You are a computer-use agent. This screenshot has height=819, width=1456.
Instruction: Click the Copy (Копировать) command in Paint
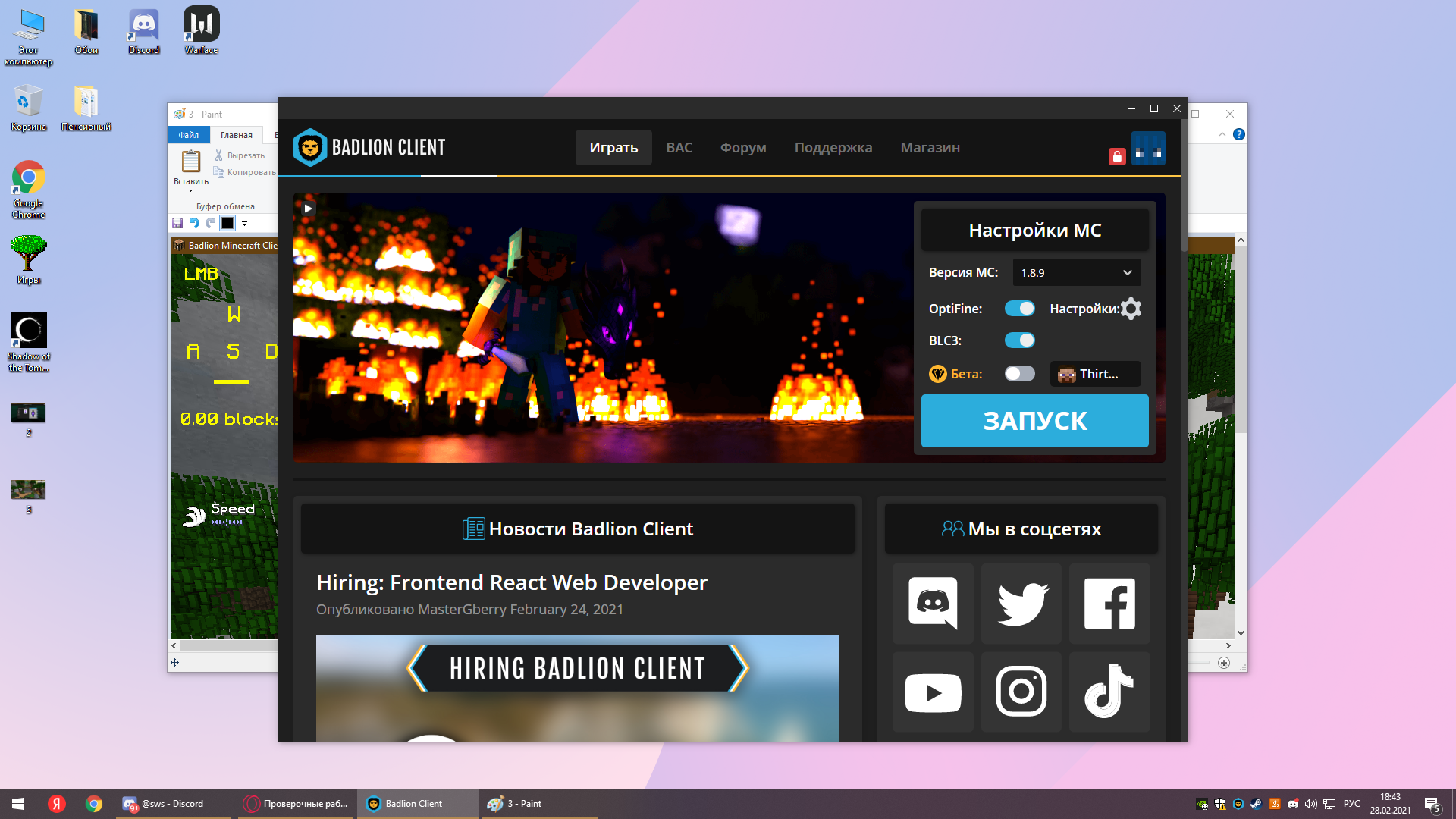[x=245, y=172]
